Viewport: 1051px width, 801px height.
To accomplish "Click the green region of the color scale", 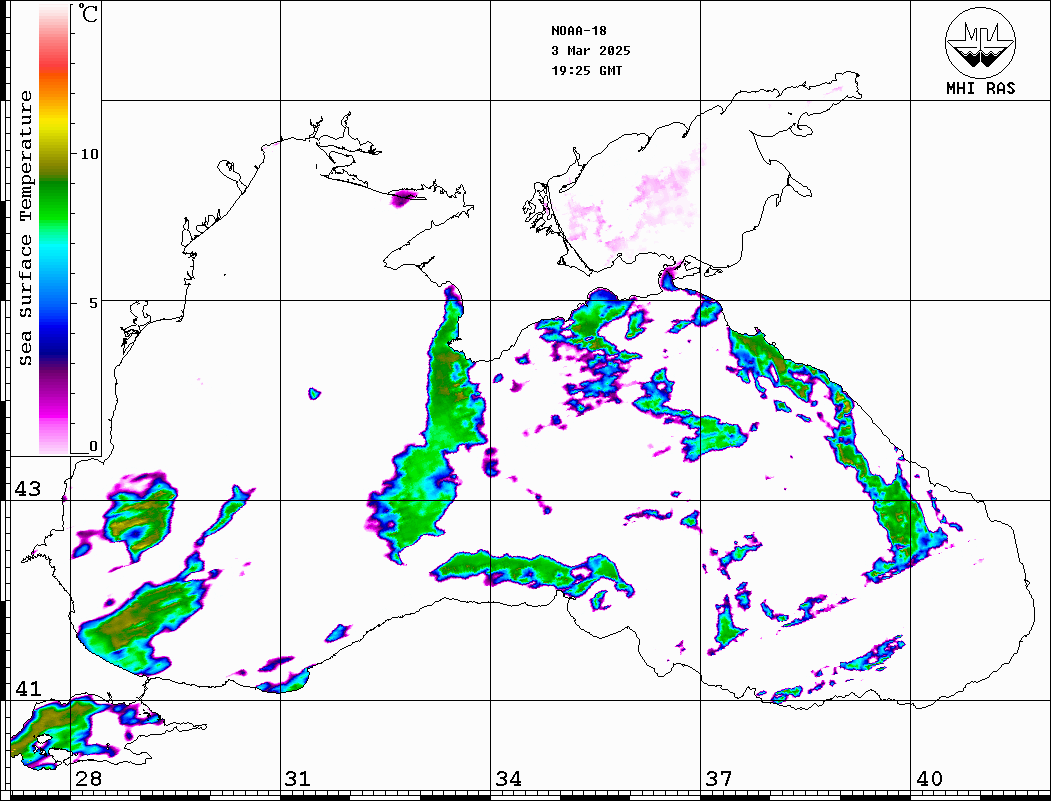I will point(54,201).
